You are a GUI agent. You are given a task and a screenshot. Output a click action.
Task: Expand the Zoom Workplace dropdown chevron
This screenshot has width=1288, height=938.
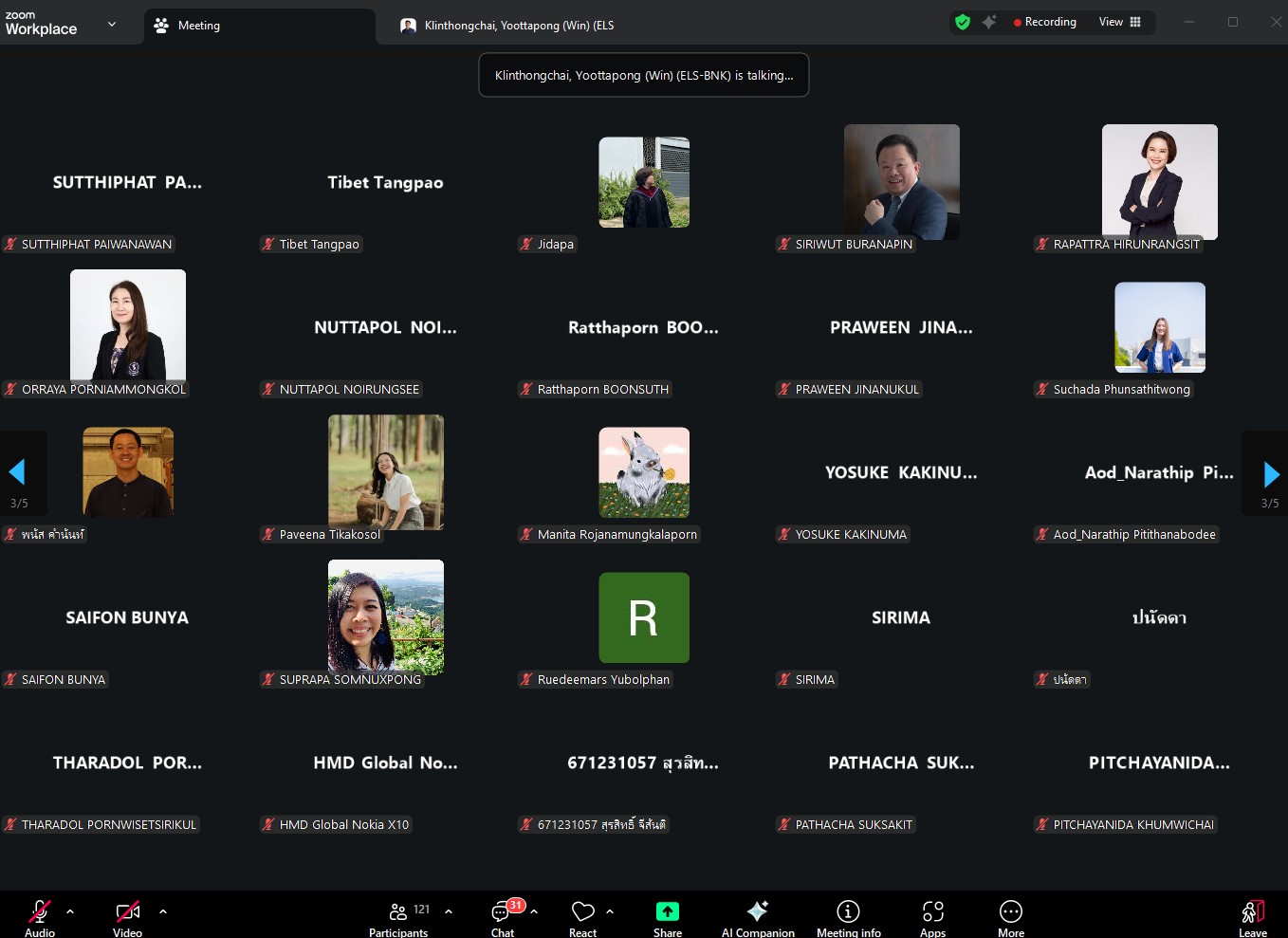[x=112, y=25]
